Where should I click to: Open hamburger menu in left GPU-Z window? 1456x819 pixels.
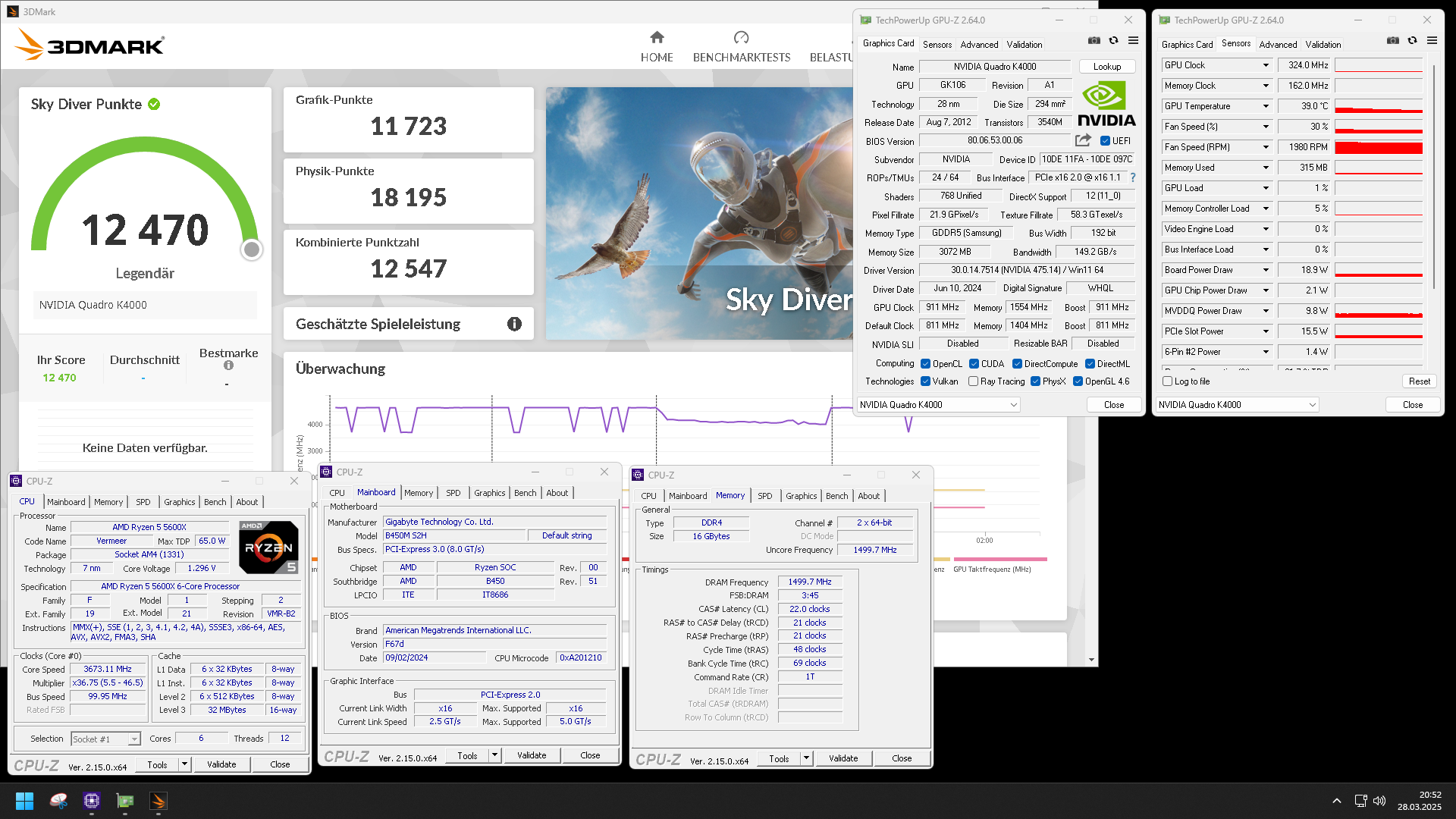point(1133,41)
